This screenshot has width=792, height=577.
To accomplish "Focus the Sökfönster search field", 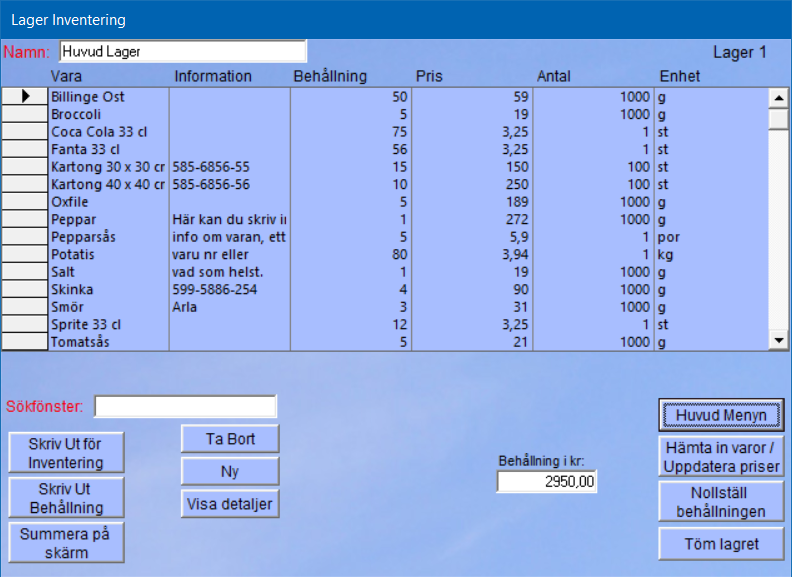I will point(185,406).
